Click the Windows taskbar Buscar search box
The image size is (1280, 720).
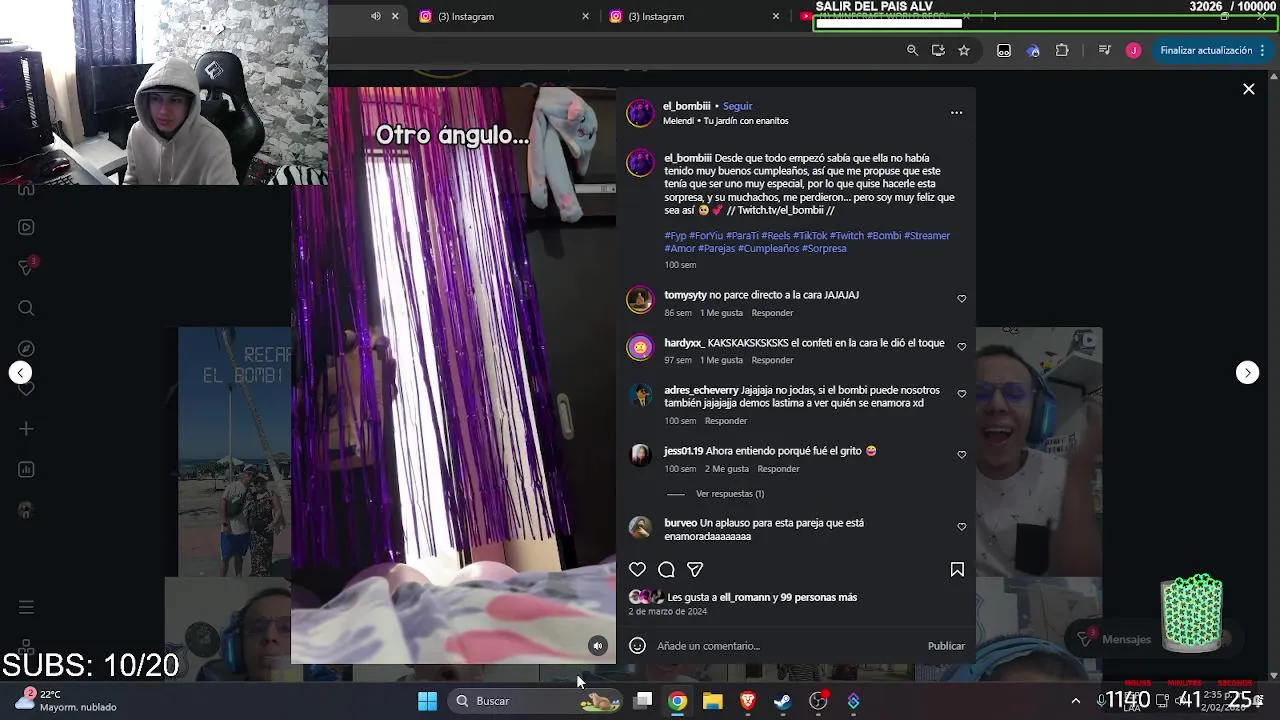click(535, 701)
